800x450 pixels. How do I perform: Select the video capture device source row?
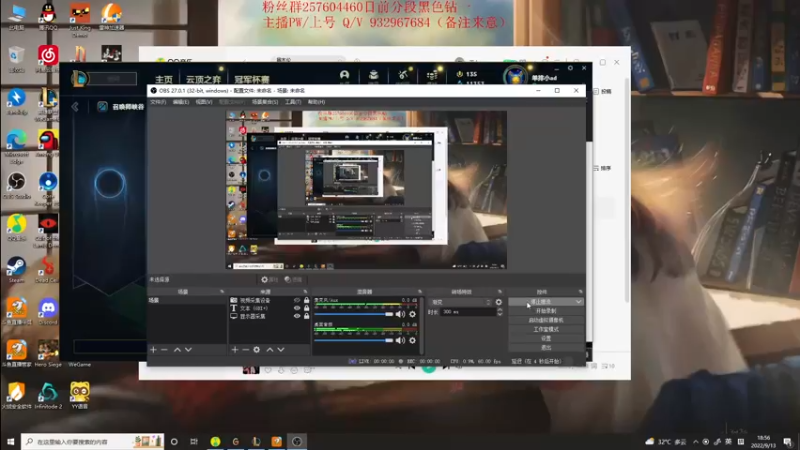[x=269, y=301]
